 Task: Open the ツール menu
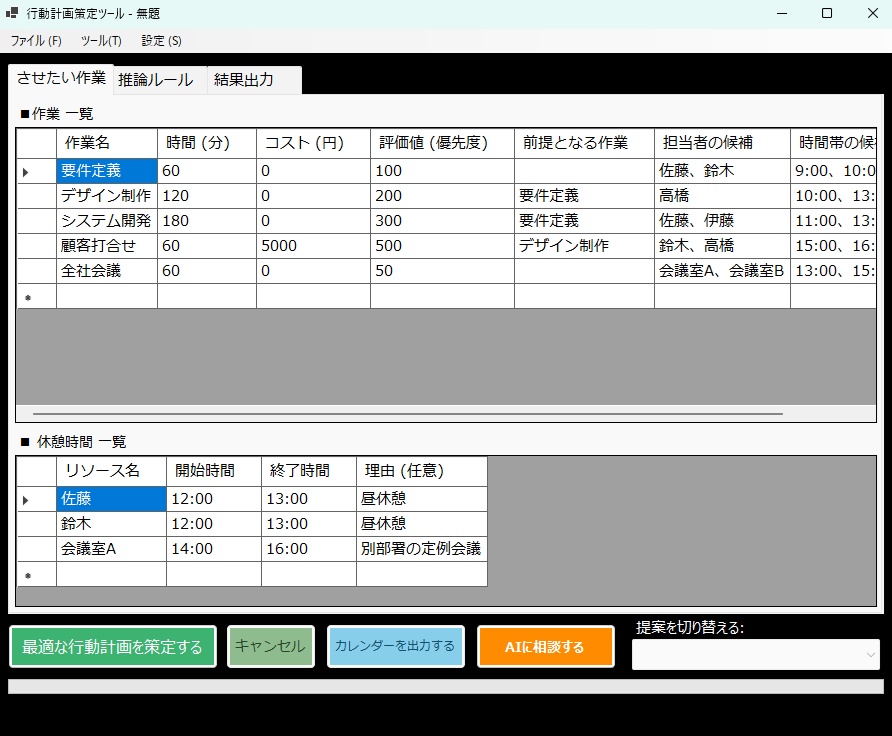[x=98, y=40]
